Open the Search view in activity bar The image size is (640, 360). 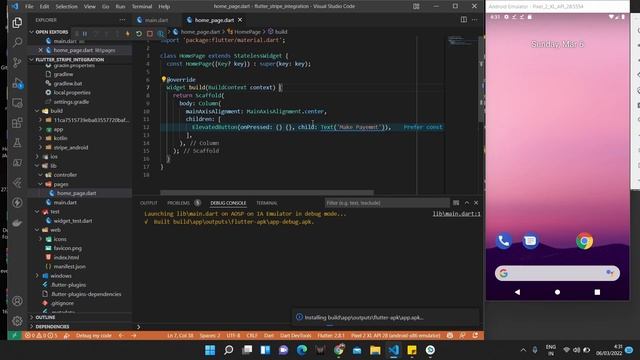17,42
